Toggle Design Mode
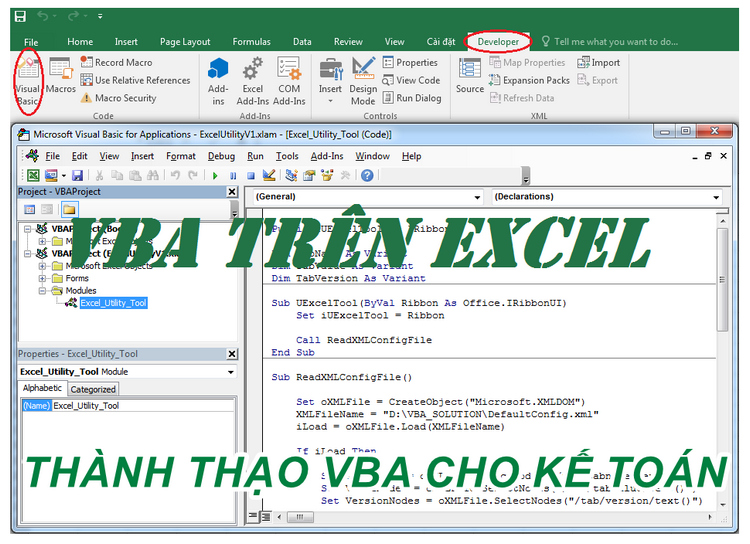 pyautogui.click(x=363, y=81)
